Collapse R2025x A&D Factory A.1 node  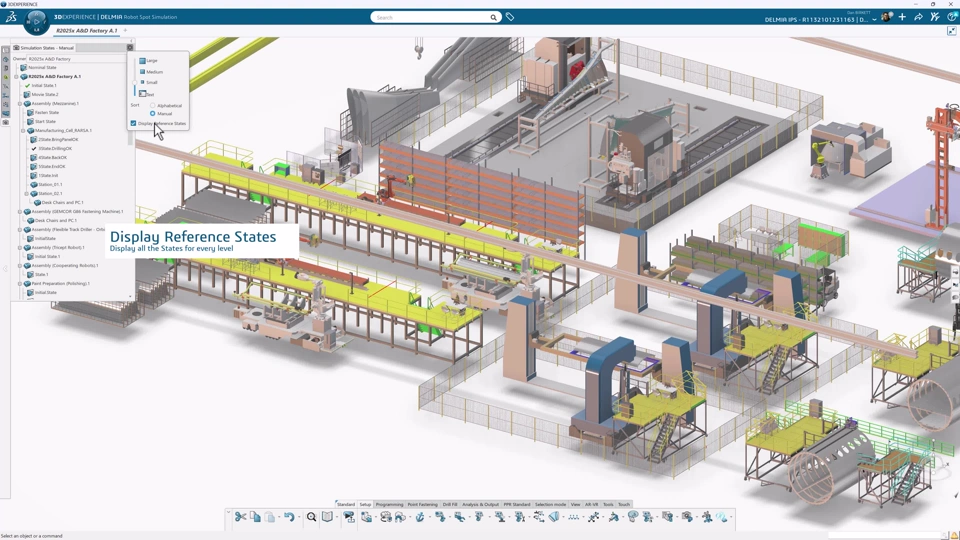click(17, 77)
